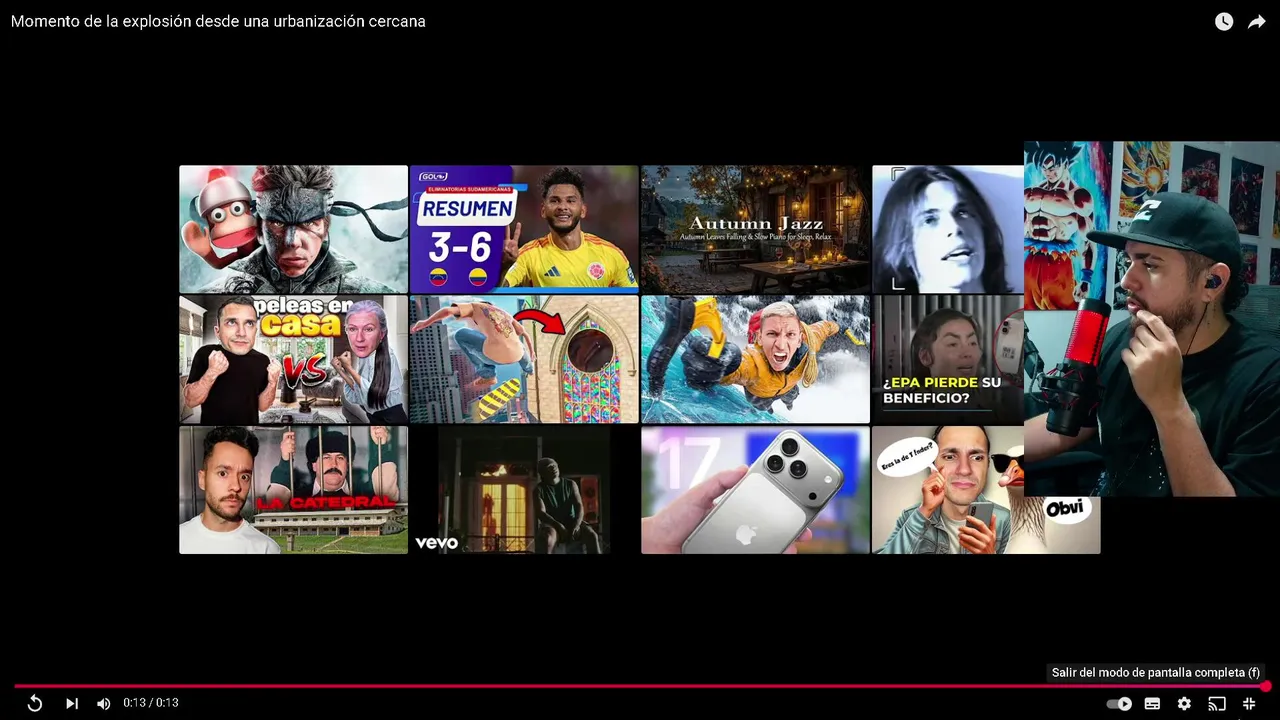The image size is (1280, 720).
Task: Click the video title text
Action: pos(218,21)
